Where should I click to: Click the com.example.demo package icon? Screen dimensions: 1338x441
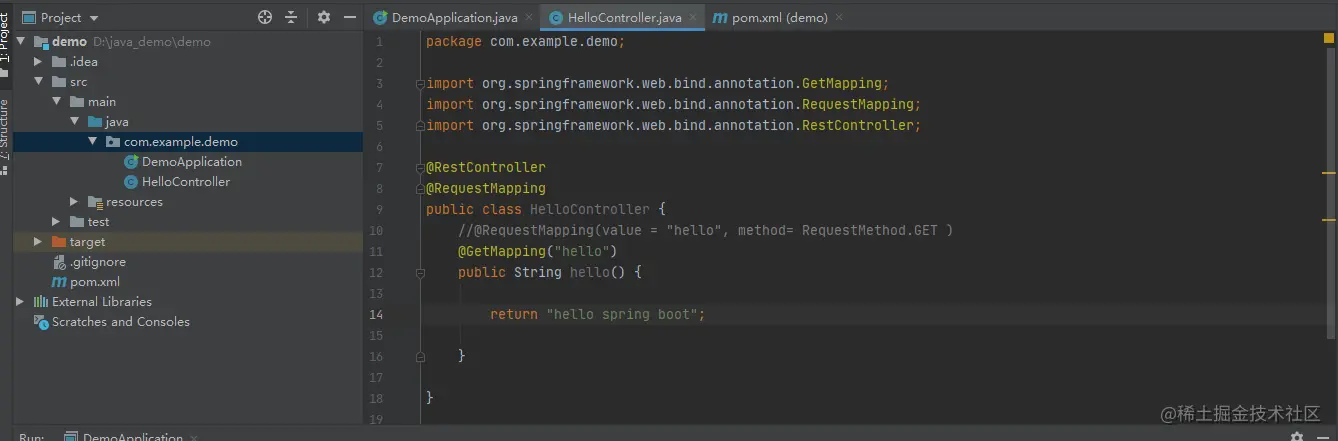pos(113,141)
